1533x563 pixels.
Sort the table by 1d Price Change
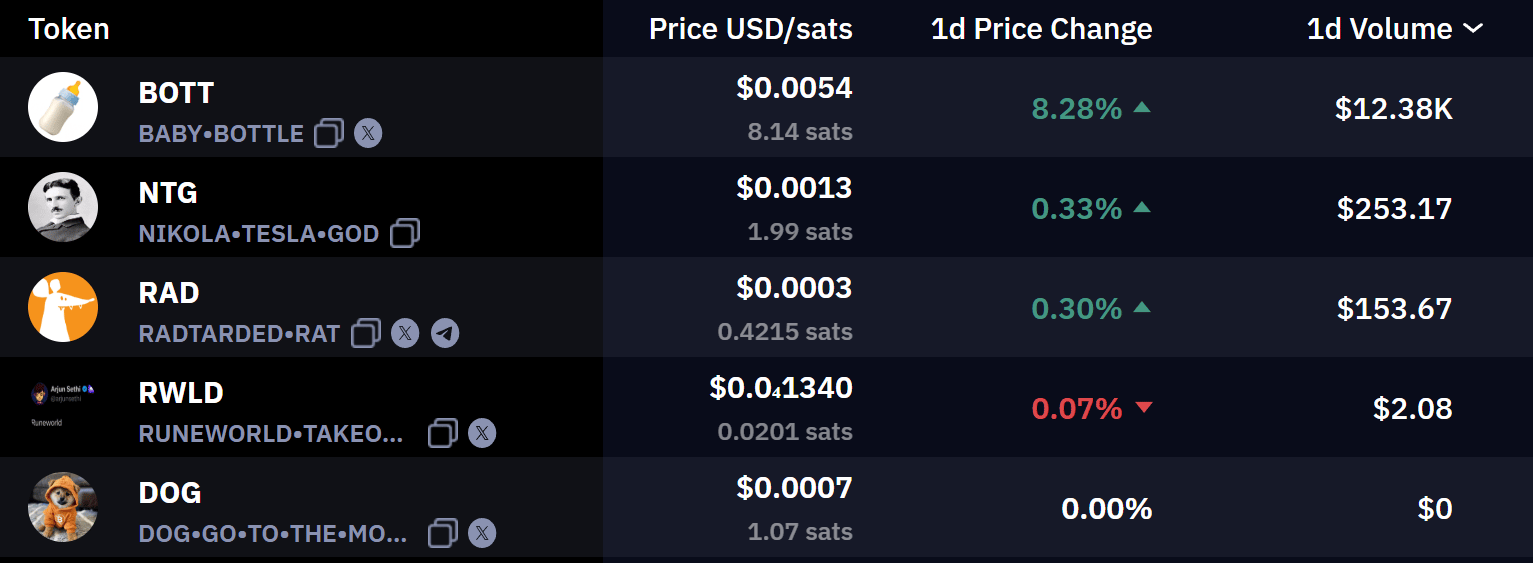click(1041, 29)
